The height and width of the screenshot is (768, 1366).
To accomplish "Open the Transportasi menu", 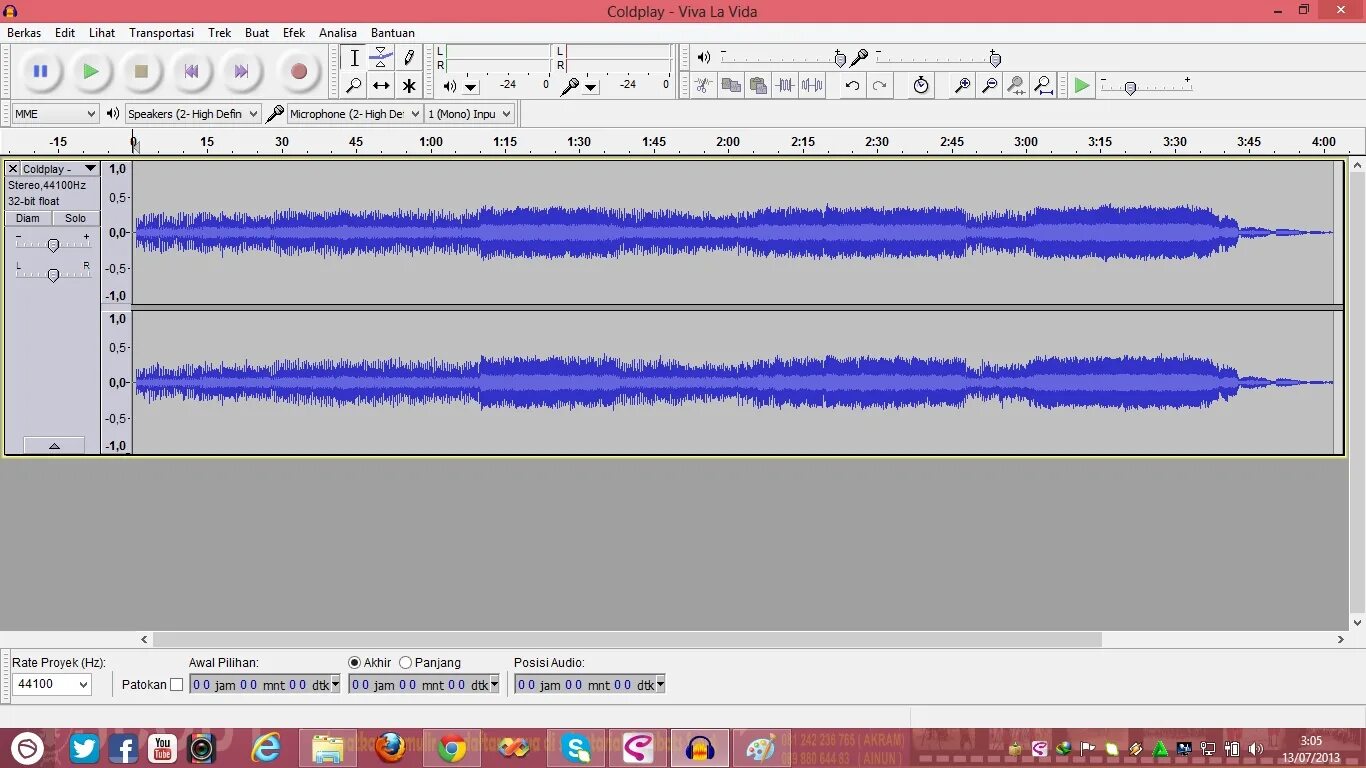I will 162,33.
